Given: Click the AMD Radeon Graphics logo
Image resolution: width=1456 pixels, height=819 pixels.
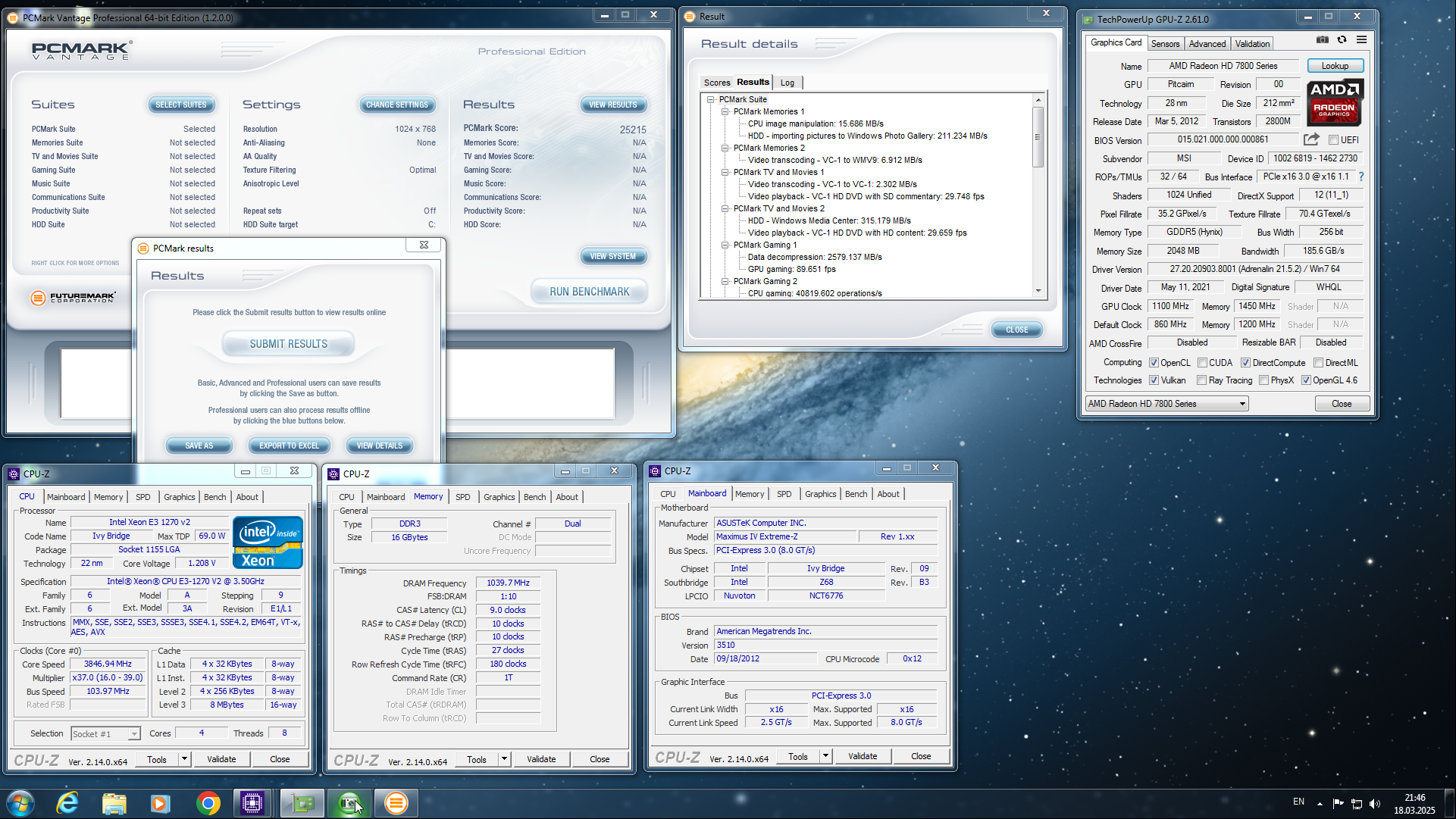Looking at the screenshot, I should 1335,102.
